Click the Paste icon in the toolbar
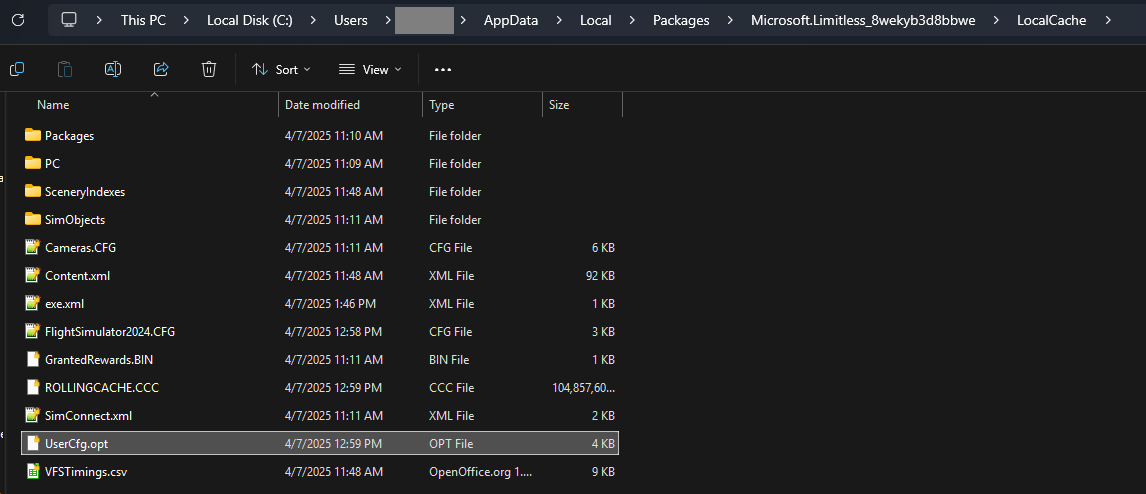The height and width of the screenshot is (494, 1146). [65, 69]
